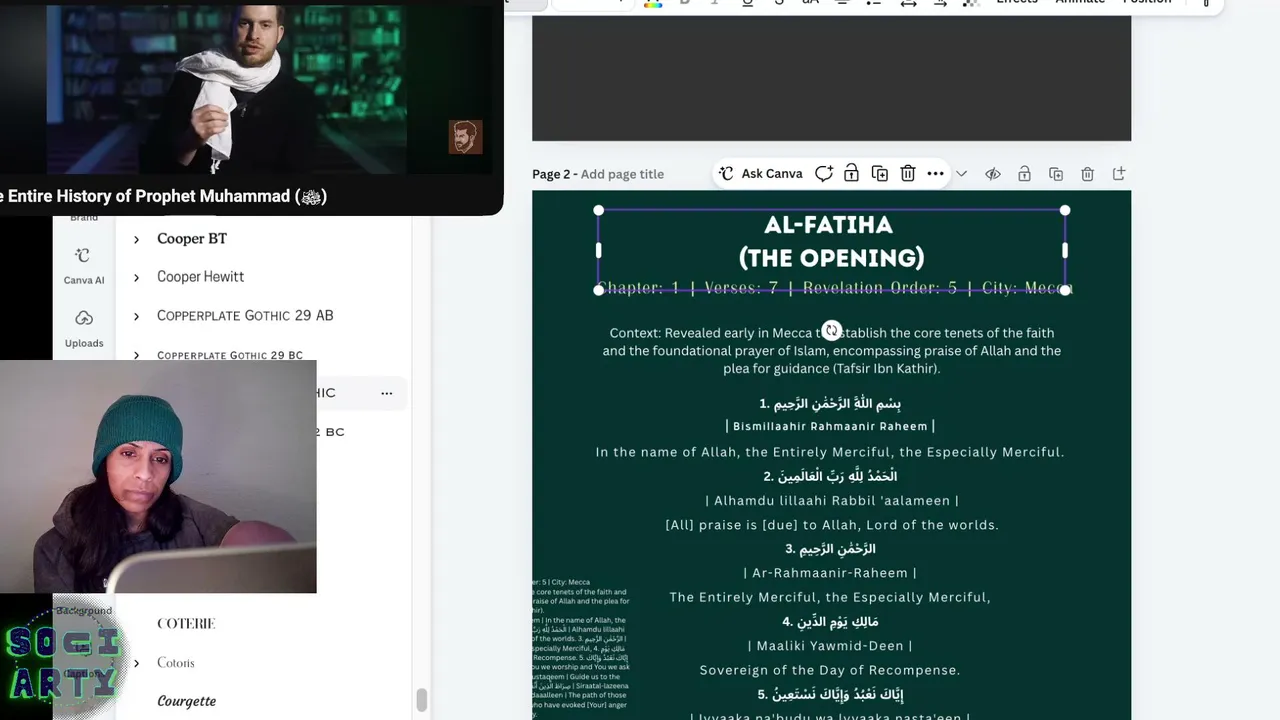
Task: Delete the selected element with trash icon
Action: click(907, 174)
